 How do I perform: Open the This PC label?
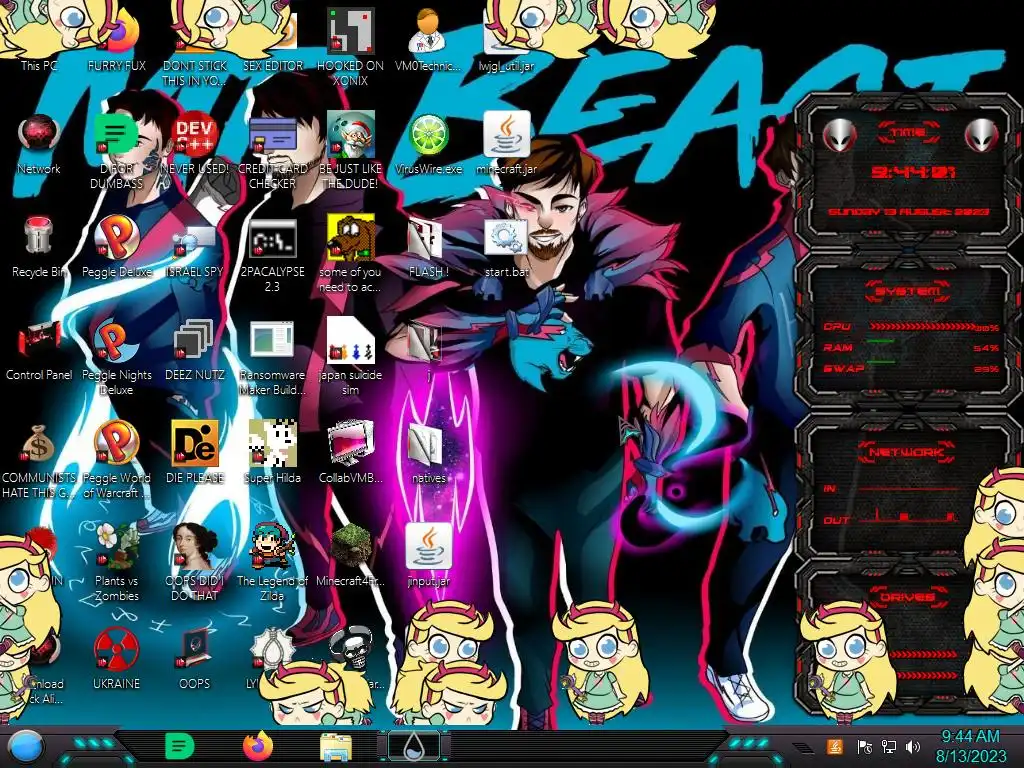39,65
